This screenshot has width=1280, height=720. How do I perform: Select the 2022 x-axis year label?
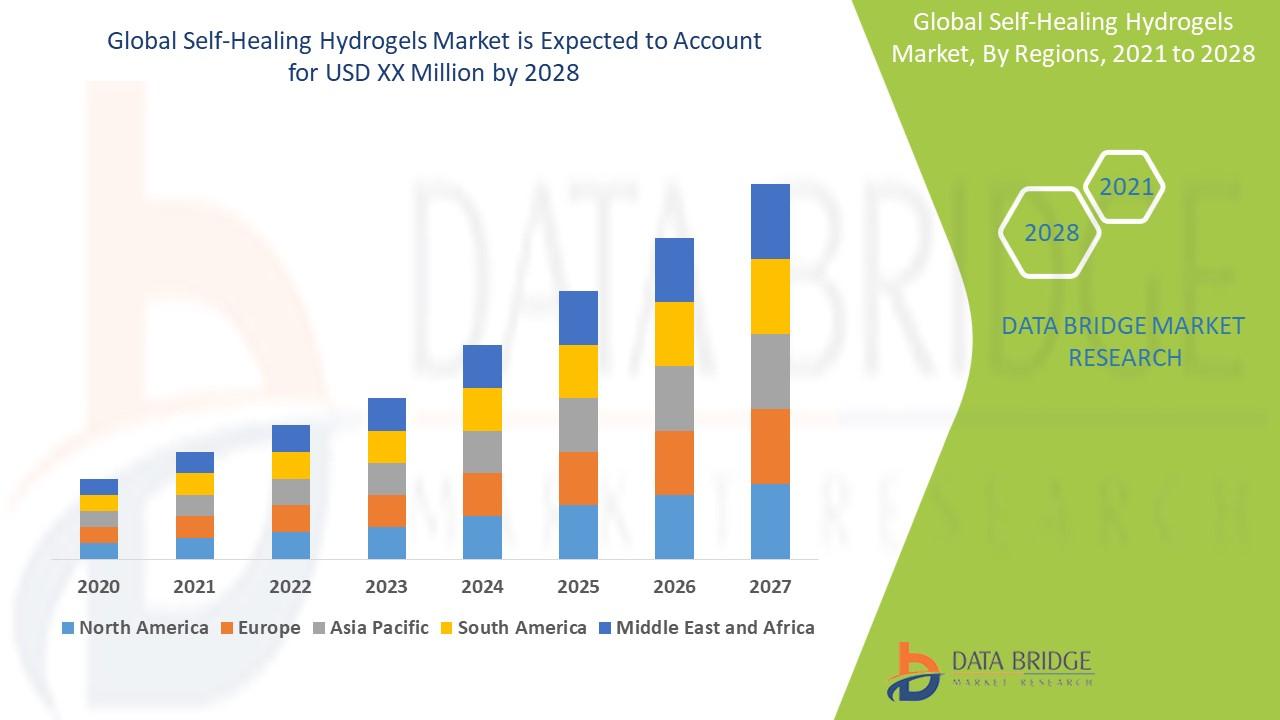(290, 586)
